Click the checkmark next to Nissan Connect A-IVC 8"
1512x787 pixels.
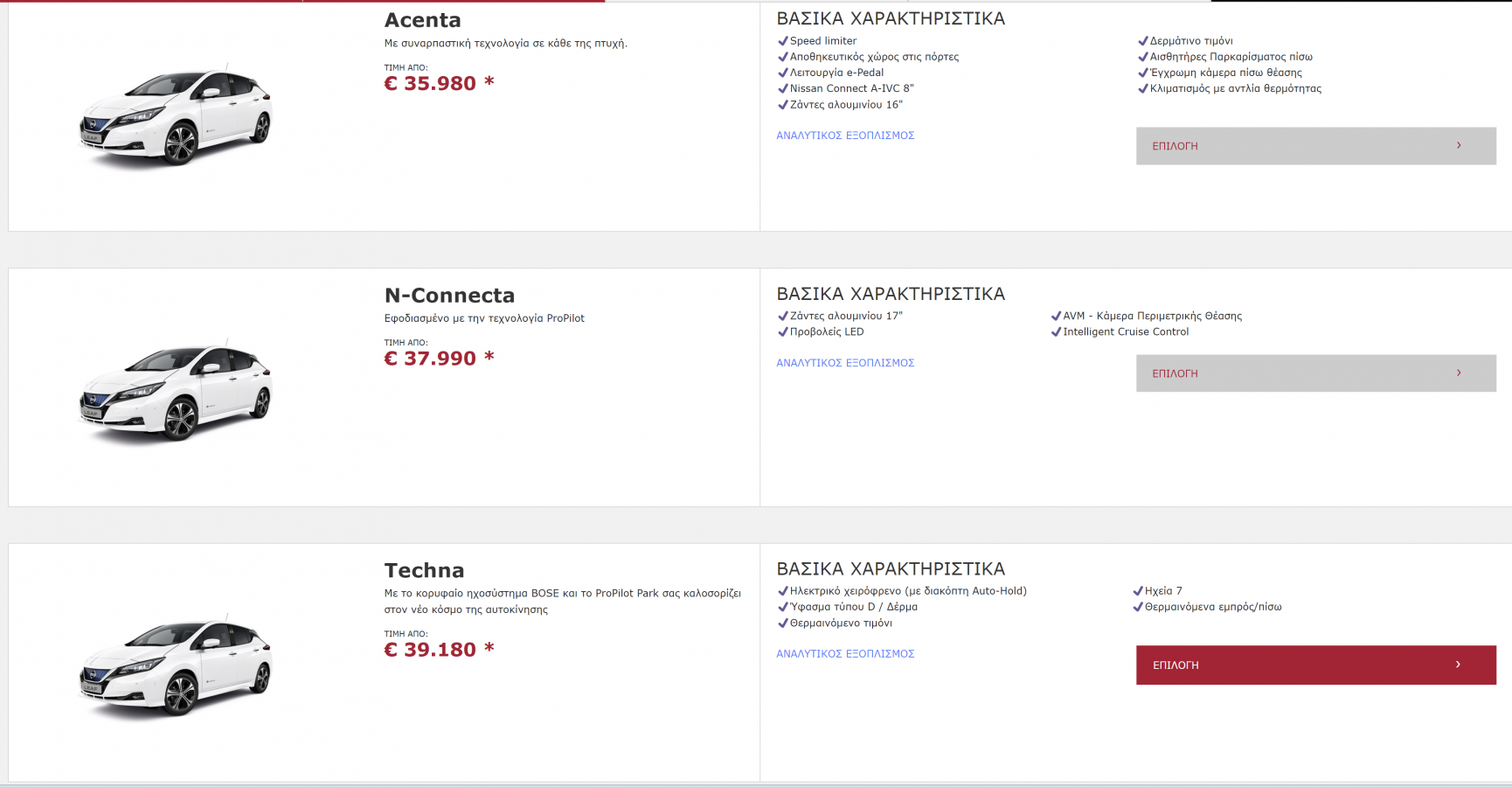(783, 88)
